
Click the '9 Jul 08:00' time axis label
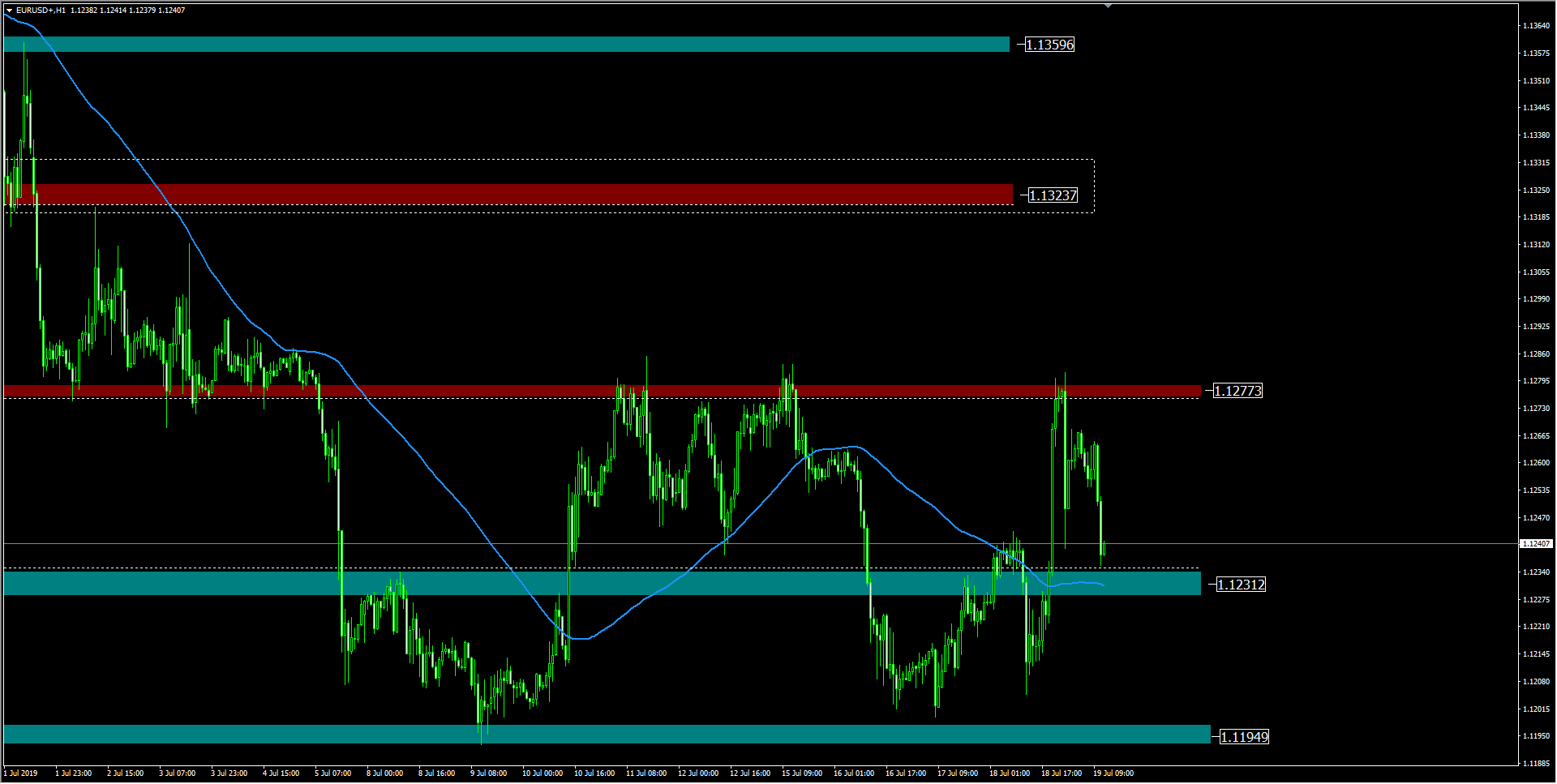pos(489,773)
